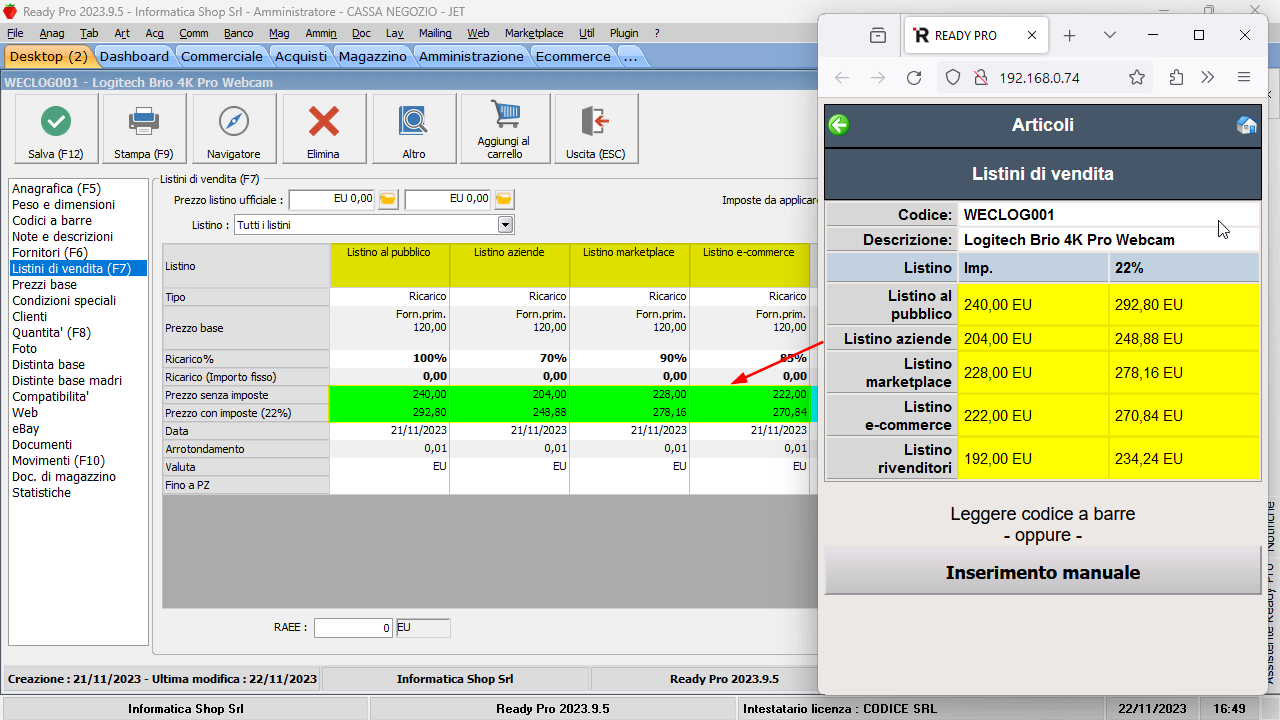Click the address bar showing 192.168.0.74
The image size is (1280, 720).
click(1040, 77)
